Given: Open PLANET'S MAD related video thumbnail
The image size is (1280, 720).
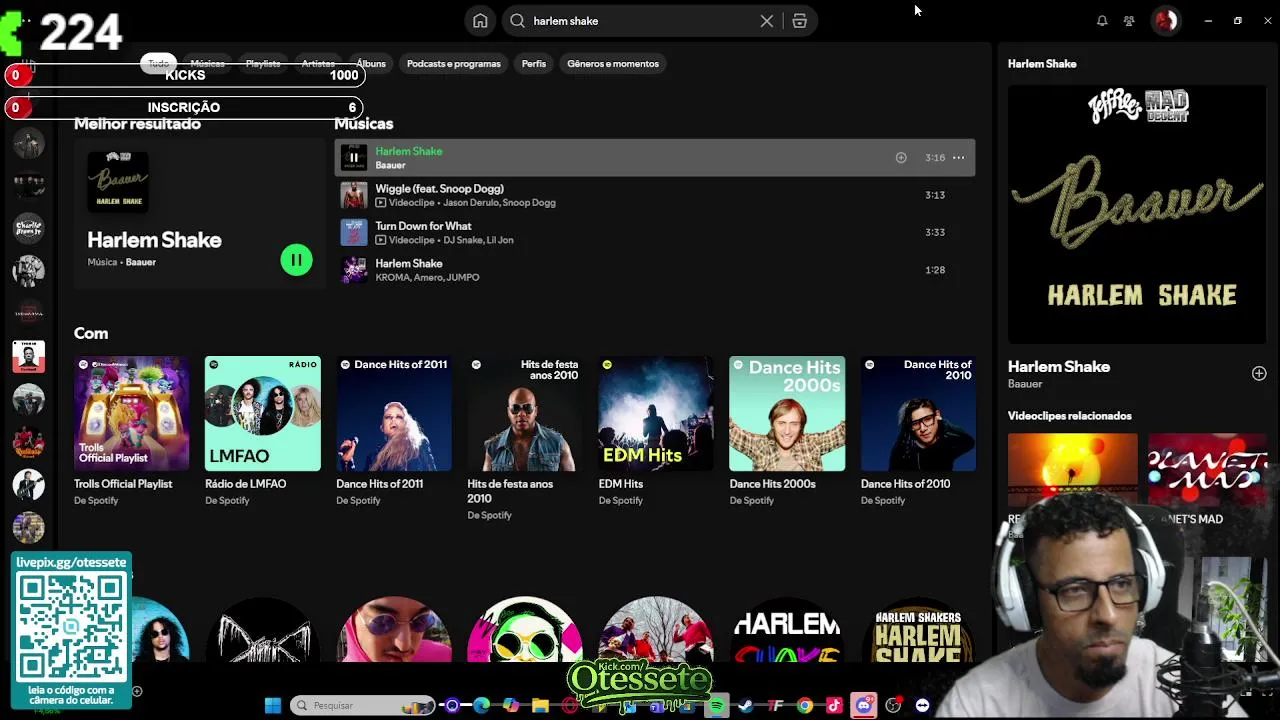Looking at the screenshot, I should (x=1207, y=470).
